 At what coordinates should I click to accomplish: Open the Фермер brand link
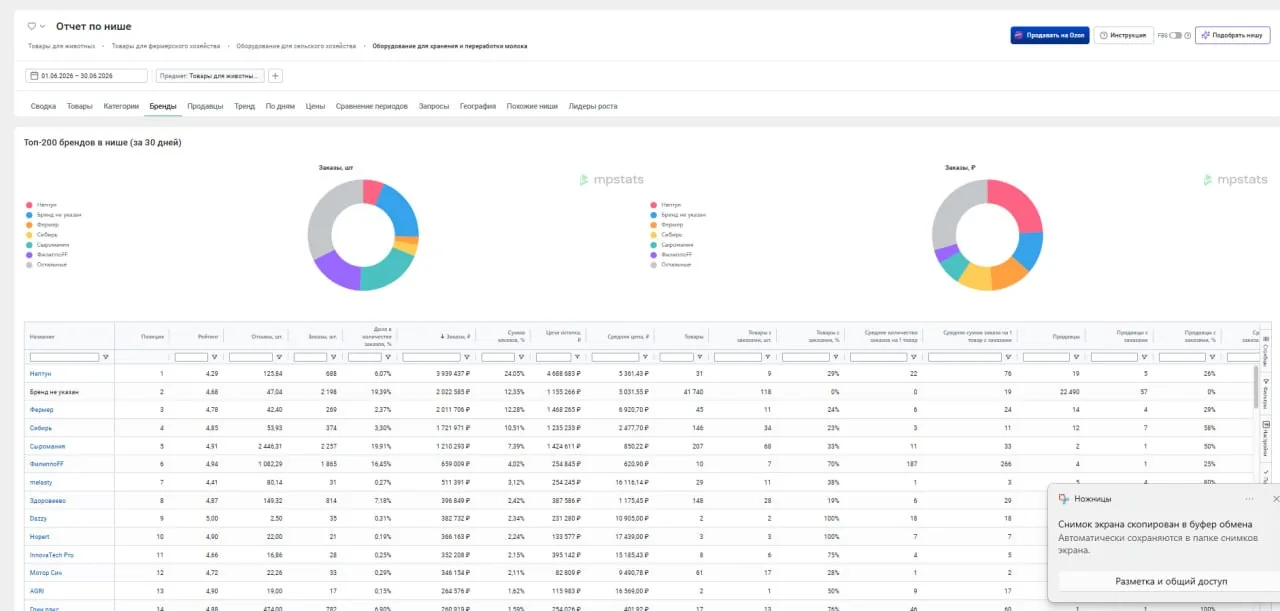(x=42, y=409)
